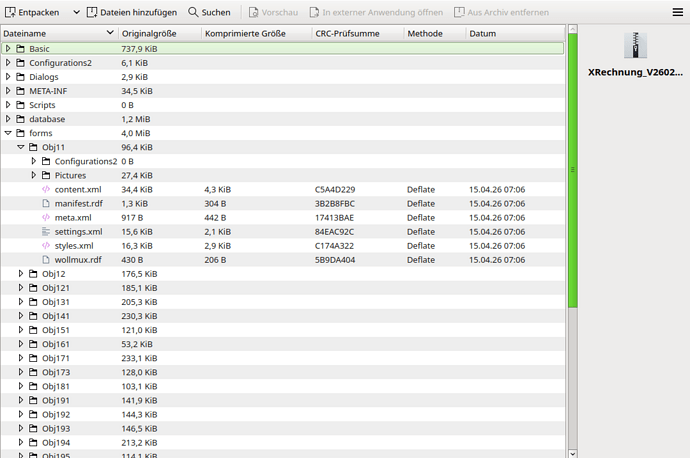Image resolution: width=690 pixels, height=458 pixels.
Task: Open the hamburger menu icon
Action: click(x=678, y=12)
